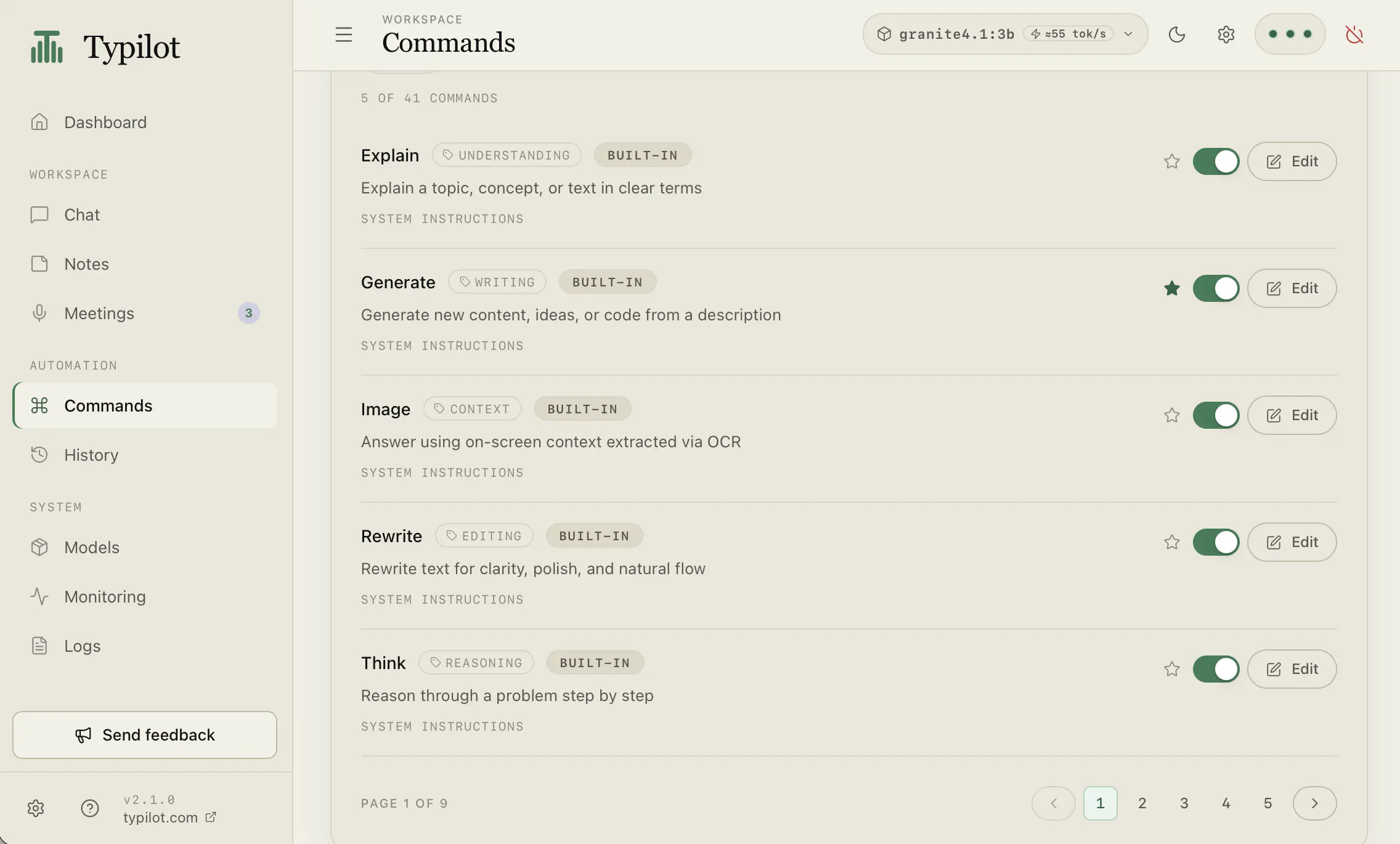The height and width of the screenshot is (844, 1400).
Task: Open the help question mark icon
Action: pos(90,808)
